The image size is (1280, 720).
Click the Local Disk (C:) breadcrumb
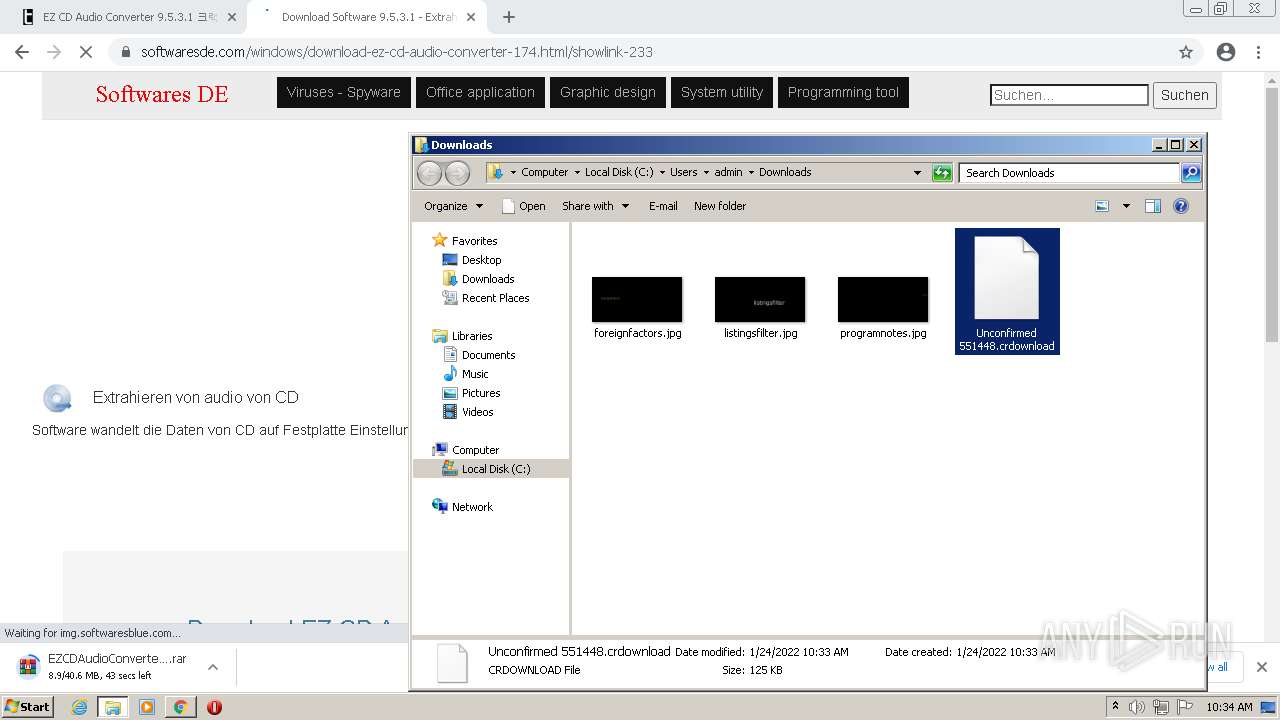619,172
